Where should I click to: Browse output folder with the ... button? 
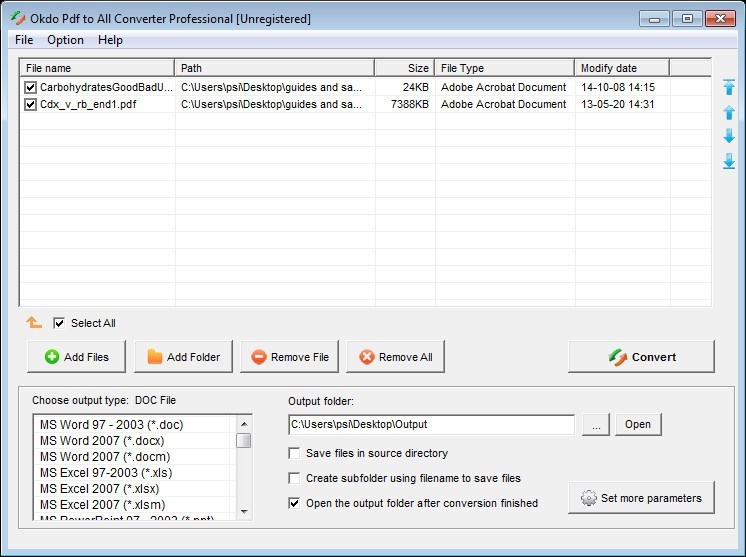point(596,424)
